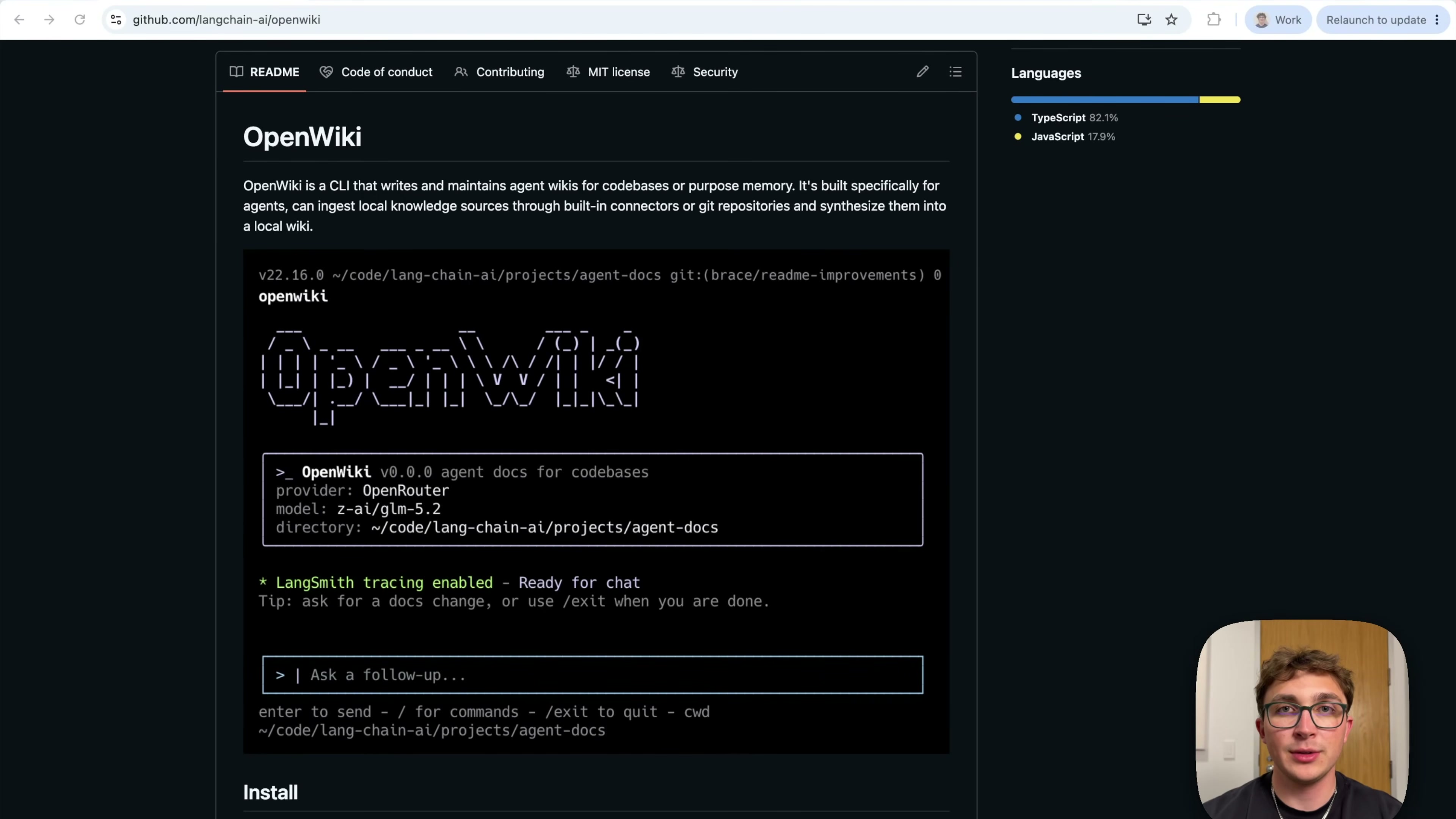Bookmark this page with the star icon
The width and height of the screenshot is (1456, 819).
coord(1171,20)
